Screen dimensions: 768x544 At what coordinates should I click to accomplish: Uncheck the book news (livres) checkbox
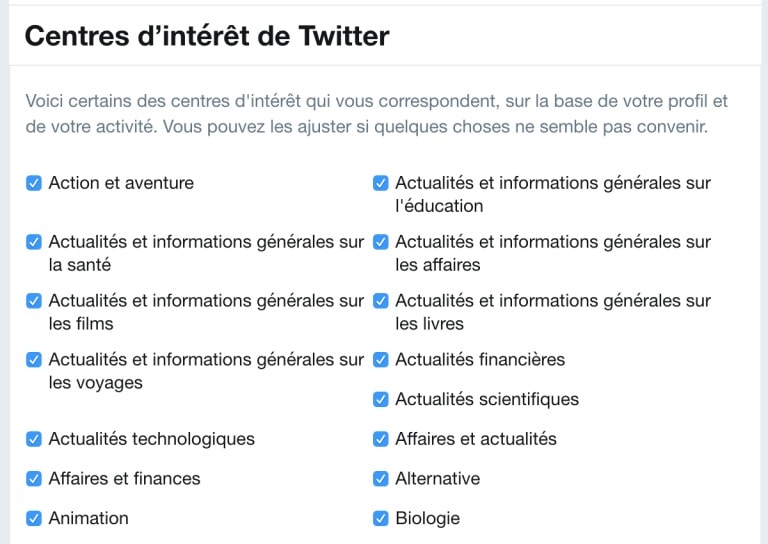click(381, 301)
